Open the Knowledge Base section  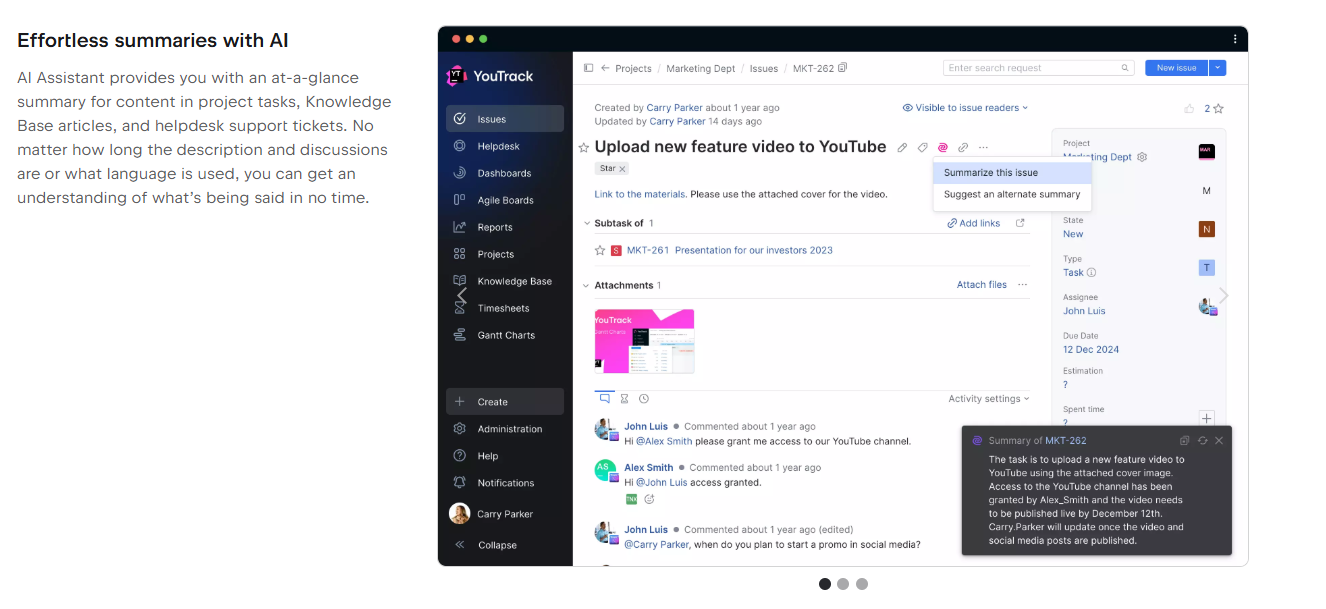coord(505,281)
